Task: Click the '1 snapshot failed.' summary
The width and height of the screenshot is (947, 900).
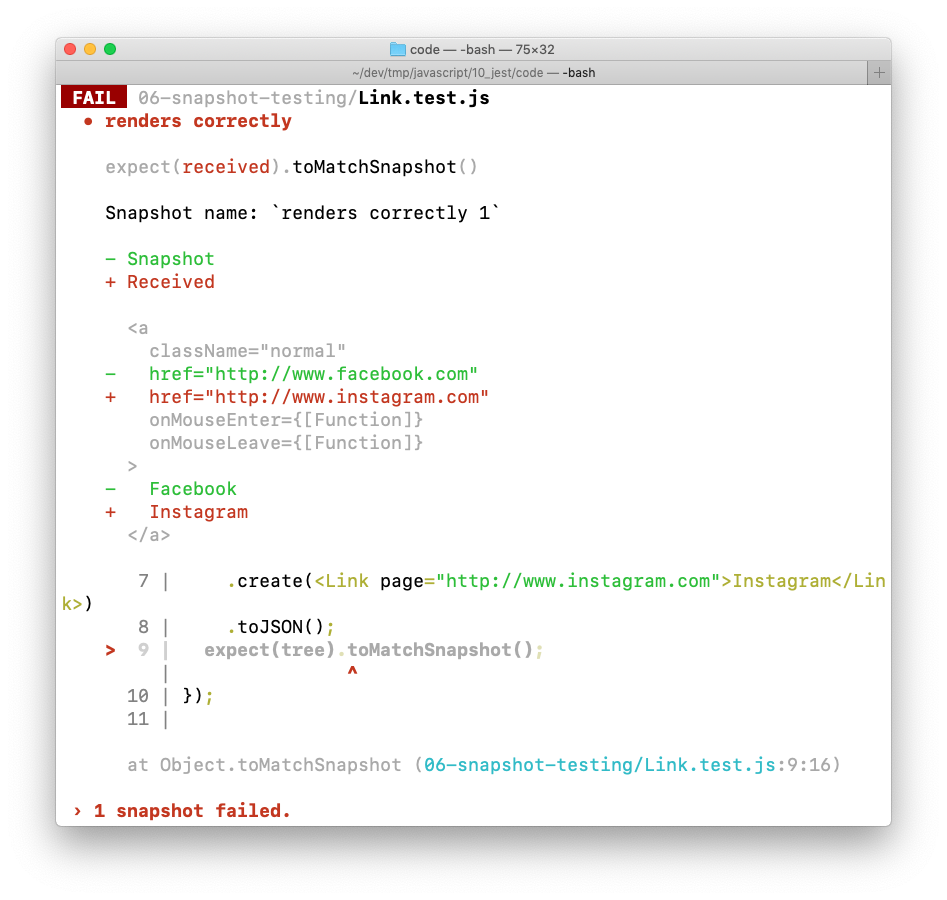Action: click(192, 811)
